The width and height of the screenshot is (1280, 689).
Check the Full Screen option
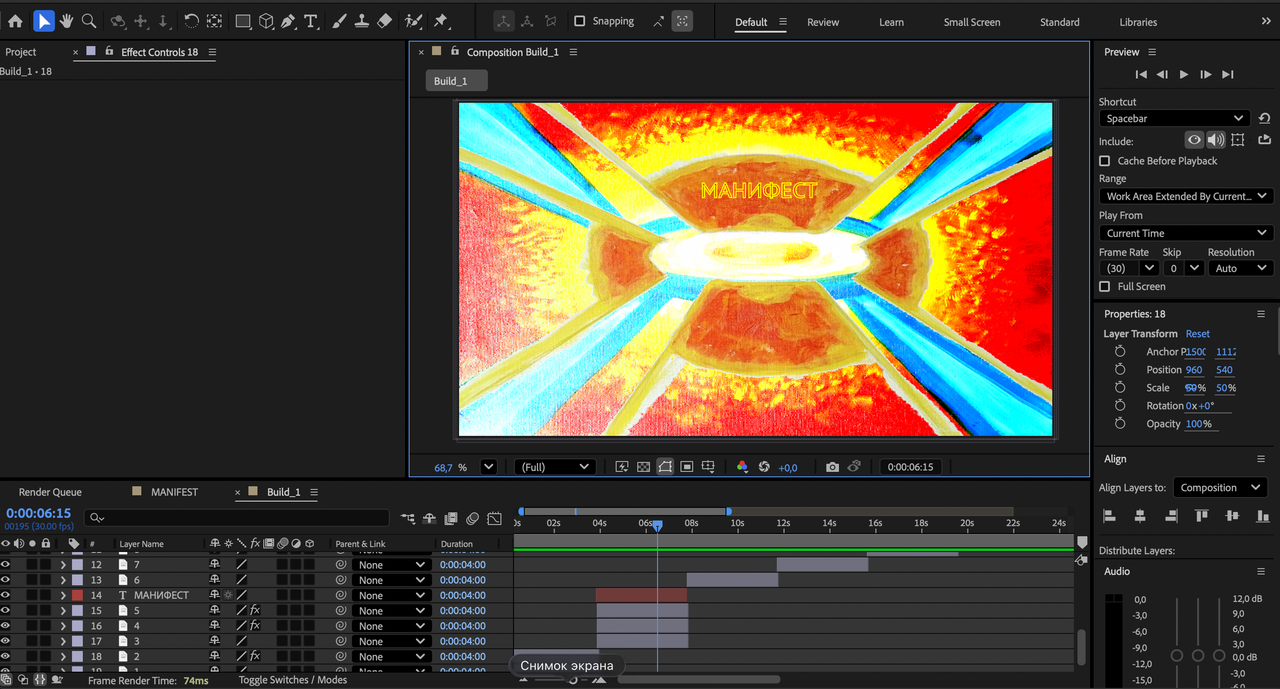tap(1105, 287)
